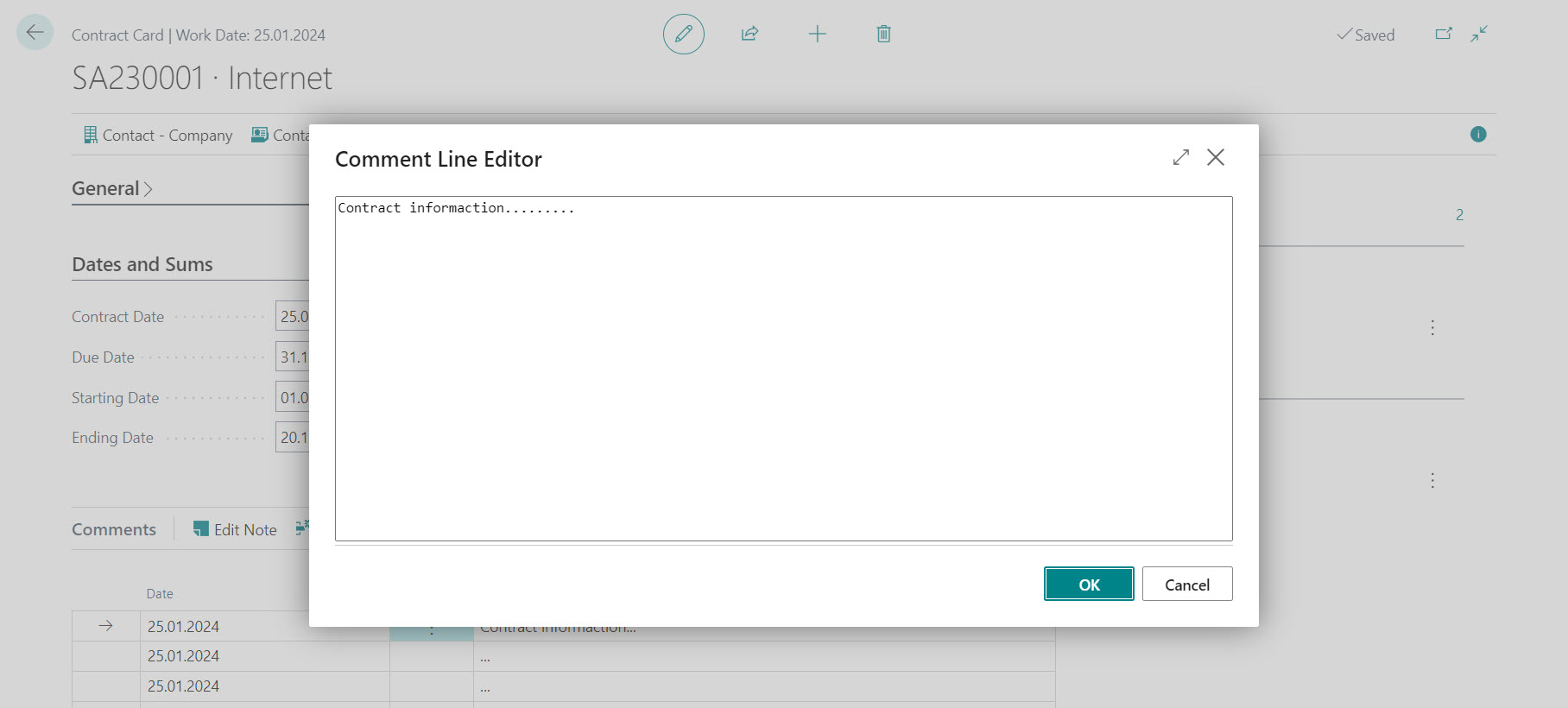The width and height of the screenshot is (1568, 708).
Task: Open lower vertical ellipsis menu on right
Action: pyautogui.click(x=1432, y=480)
